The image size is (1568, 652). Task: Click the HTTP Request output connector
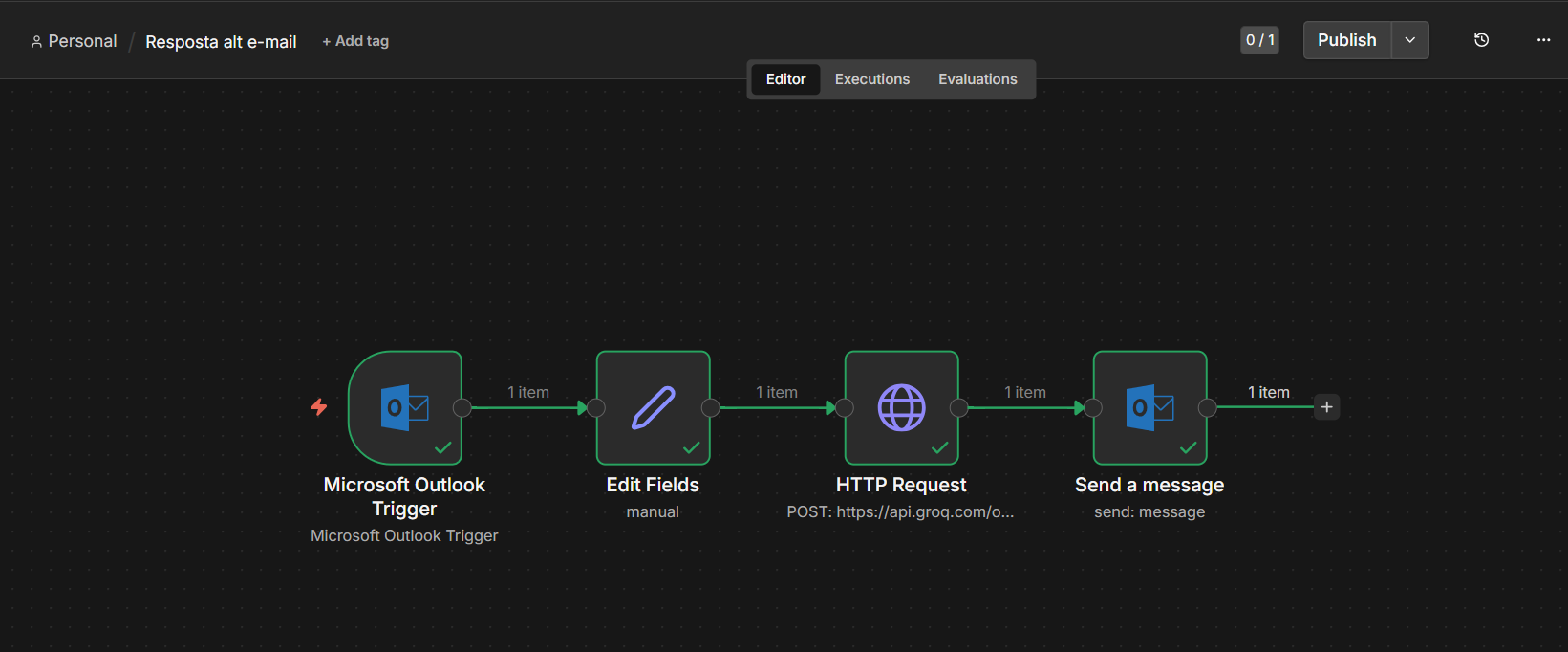(959, 408)
